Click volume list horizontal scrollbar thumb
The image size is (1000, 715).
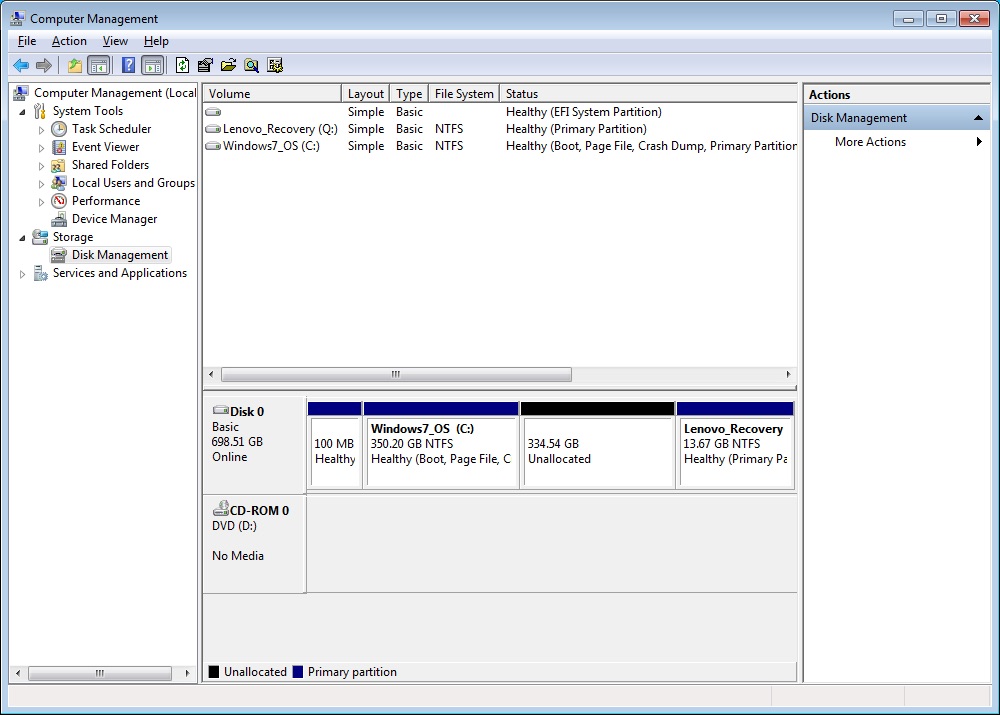396,374
